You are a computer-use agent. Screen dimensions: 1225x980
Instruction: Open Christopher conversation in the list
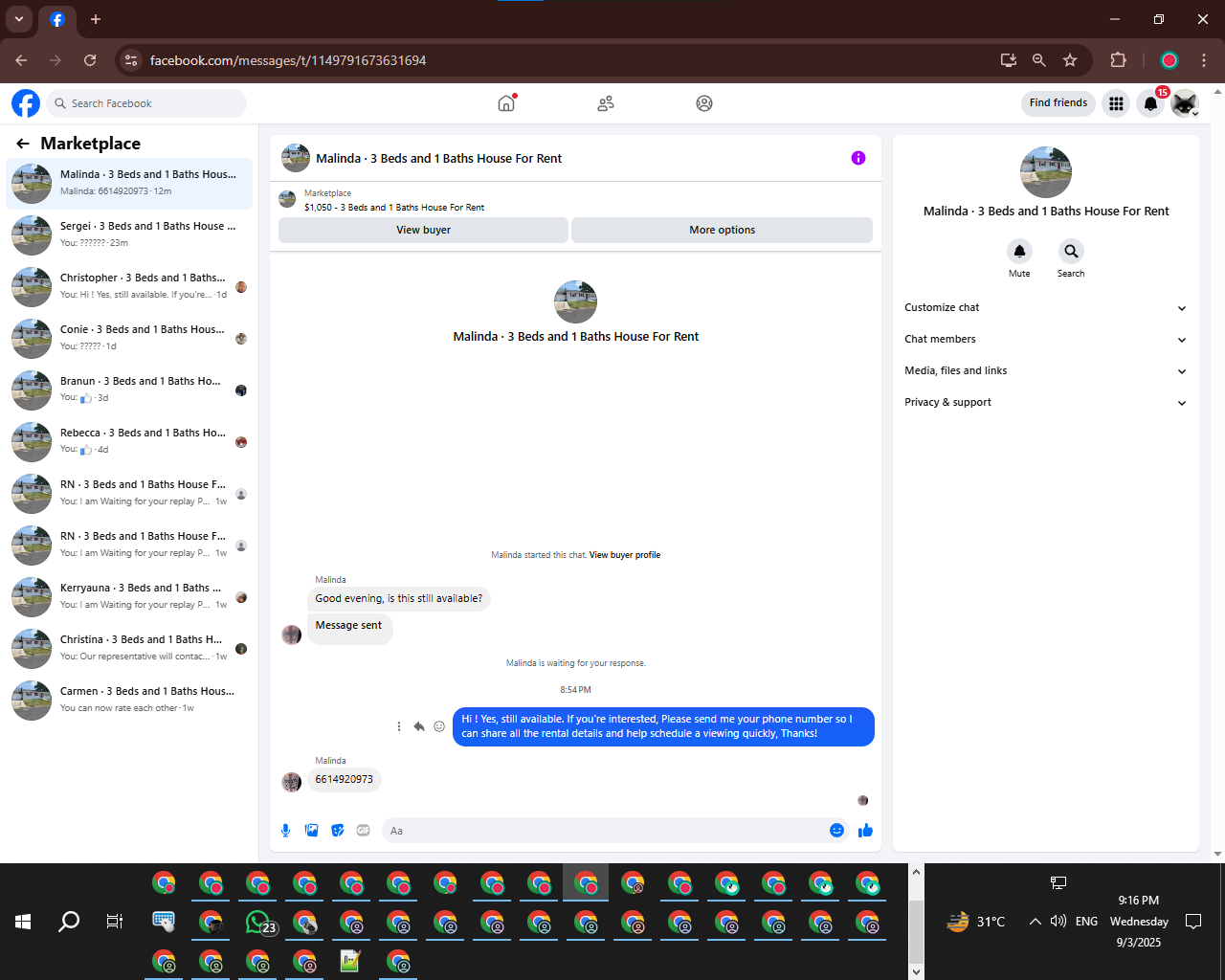(x=129, y=286)
